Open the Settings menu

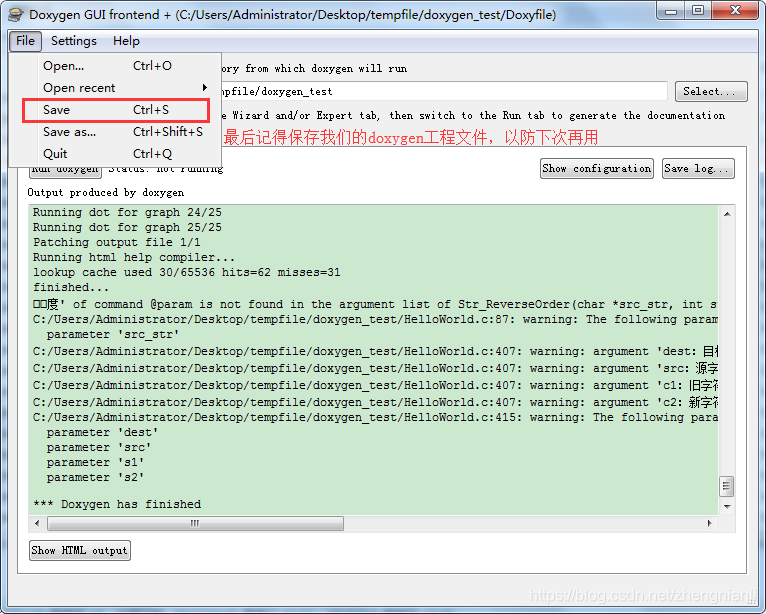[x=74, y=41]
